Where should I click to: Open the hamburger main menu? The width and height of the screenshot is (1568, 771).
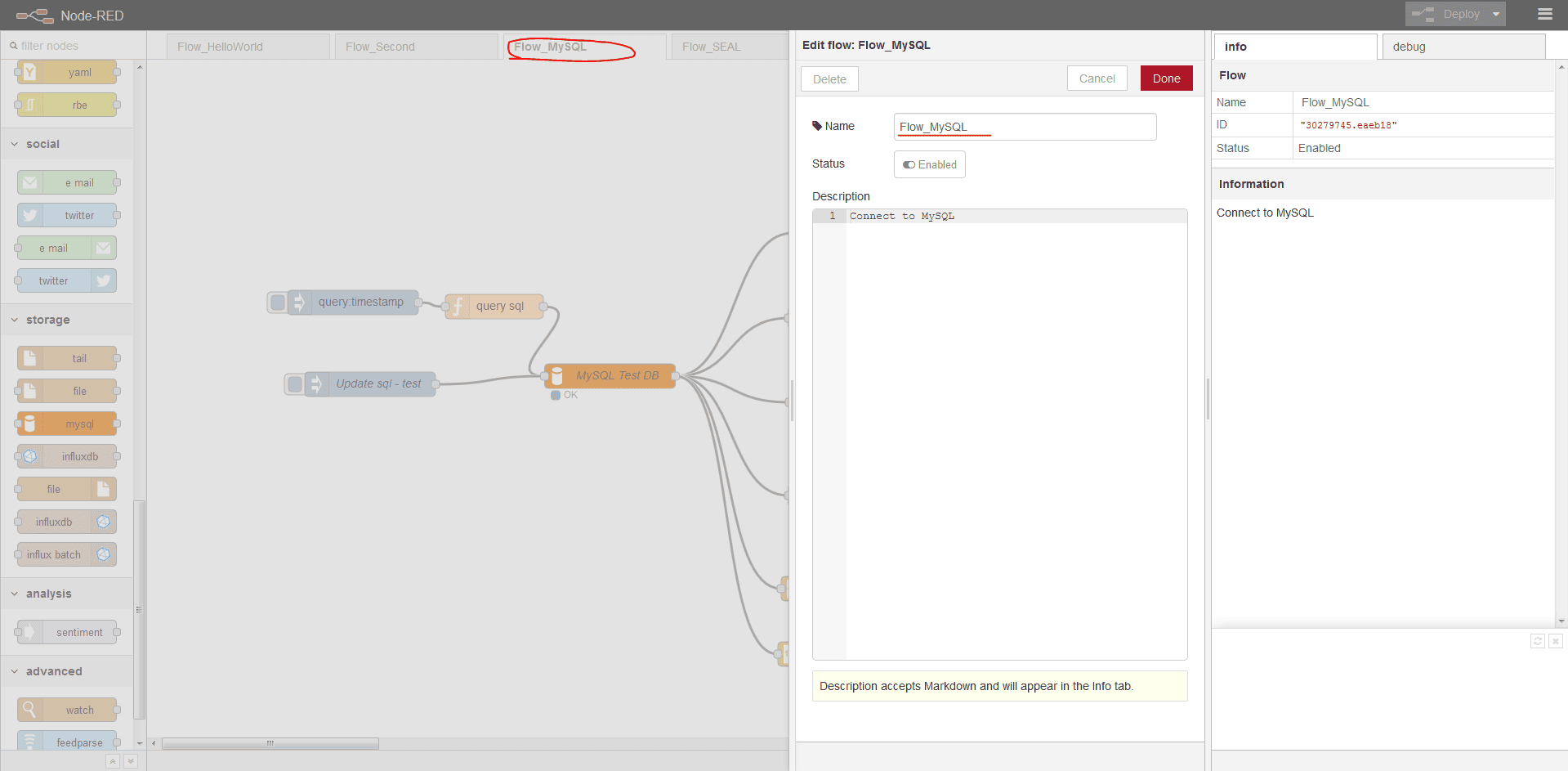(1544, 14)
